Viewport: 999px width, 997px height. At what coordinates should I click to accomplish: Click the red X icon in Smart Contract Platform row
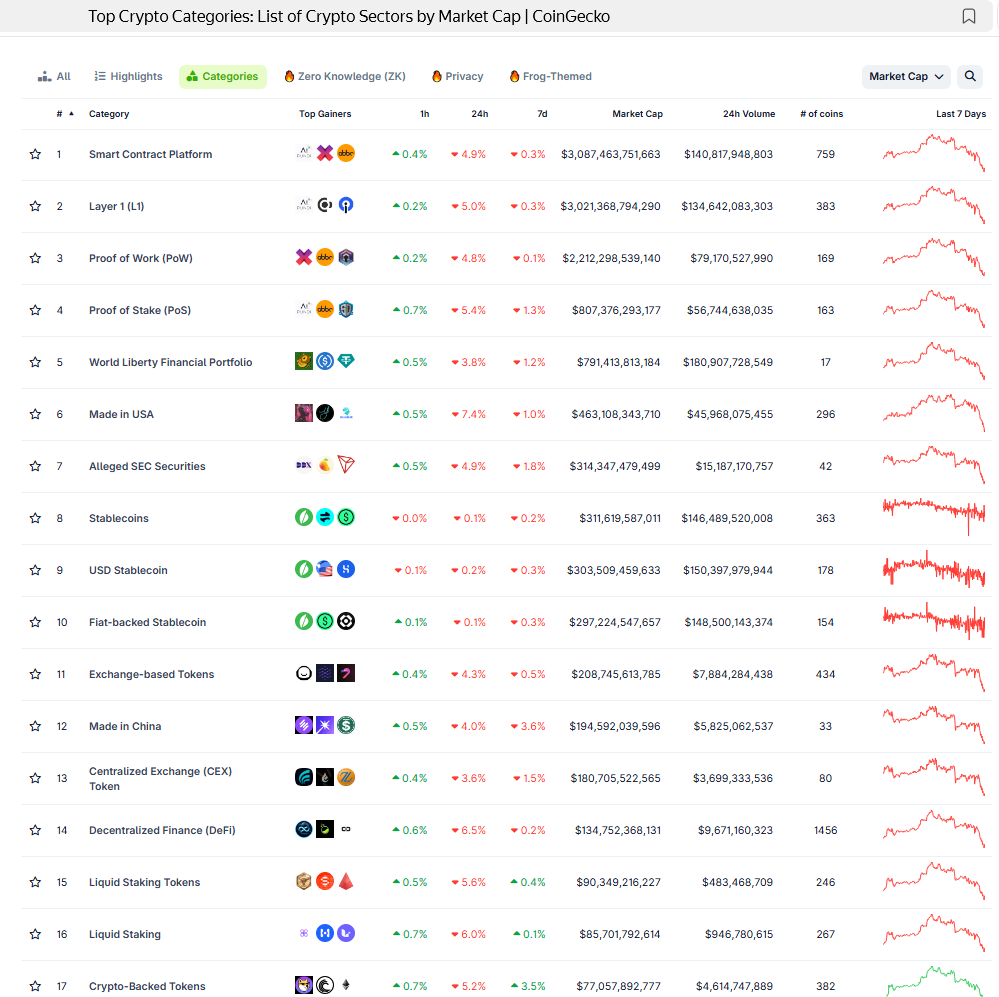[x=325, y=153]
